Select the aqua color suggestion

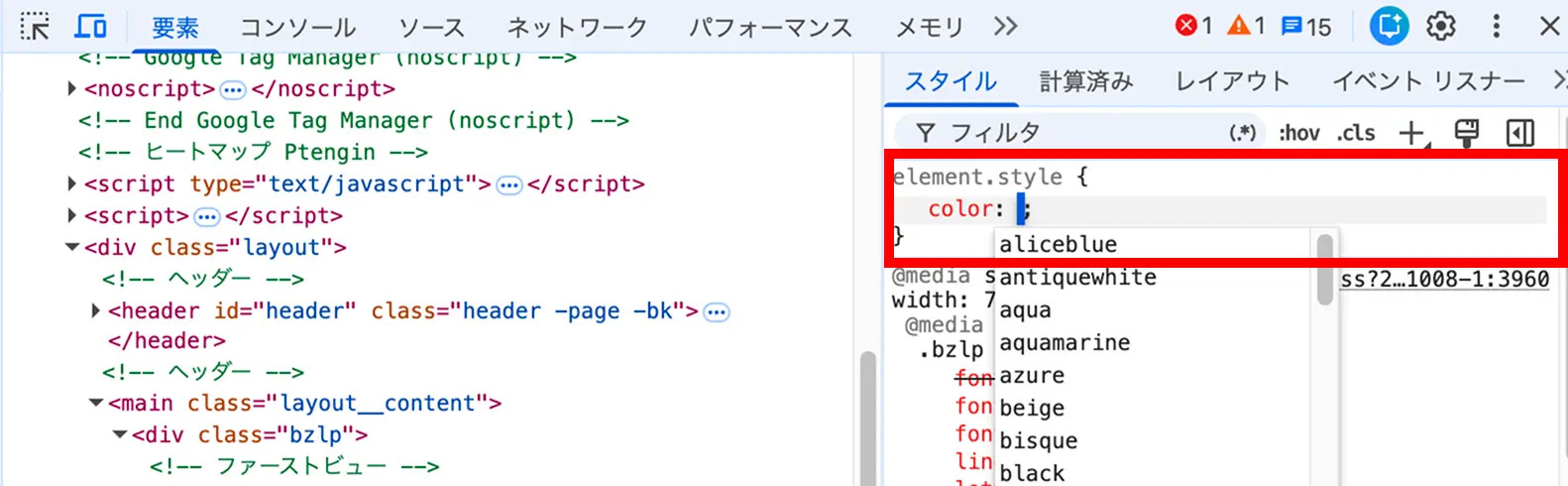[x=1154, y=309]
